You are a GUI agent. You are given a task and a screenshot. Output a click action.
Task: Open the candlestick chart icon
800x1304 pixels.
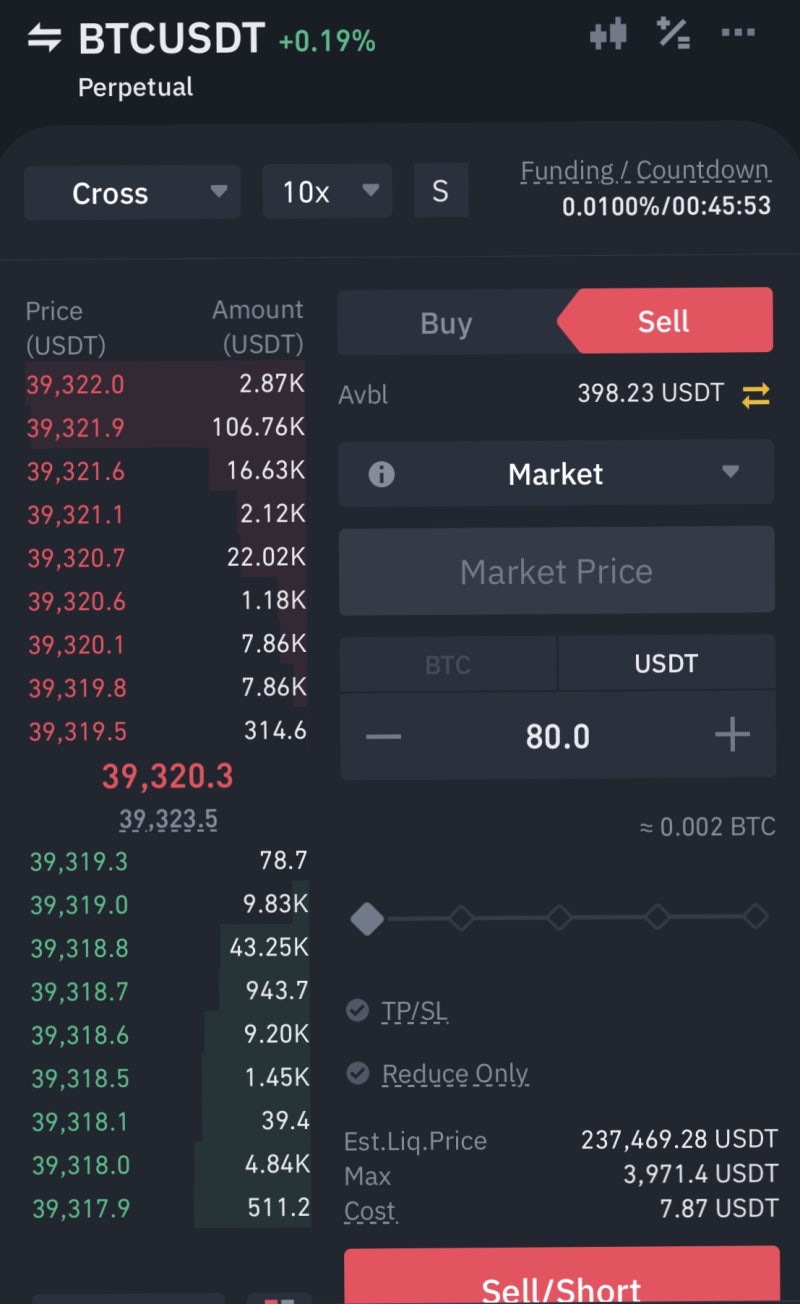click(x=608, y=34)
